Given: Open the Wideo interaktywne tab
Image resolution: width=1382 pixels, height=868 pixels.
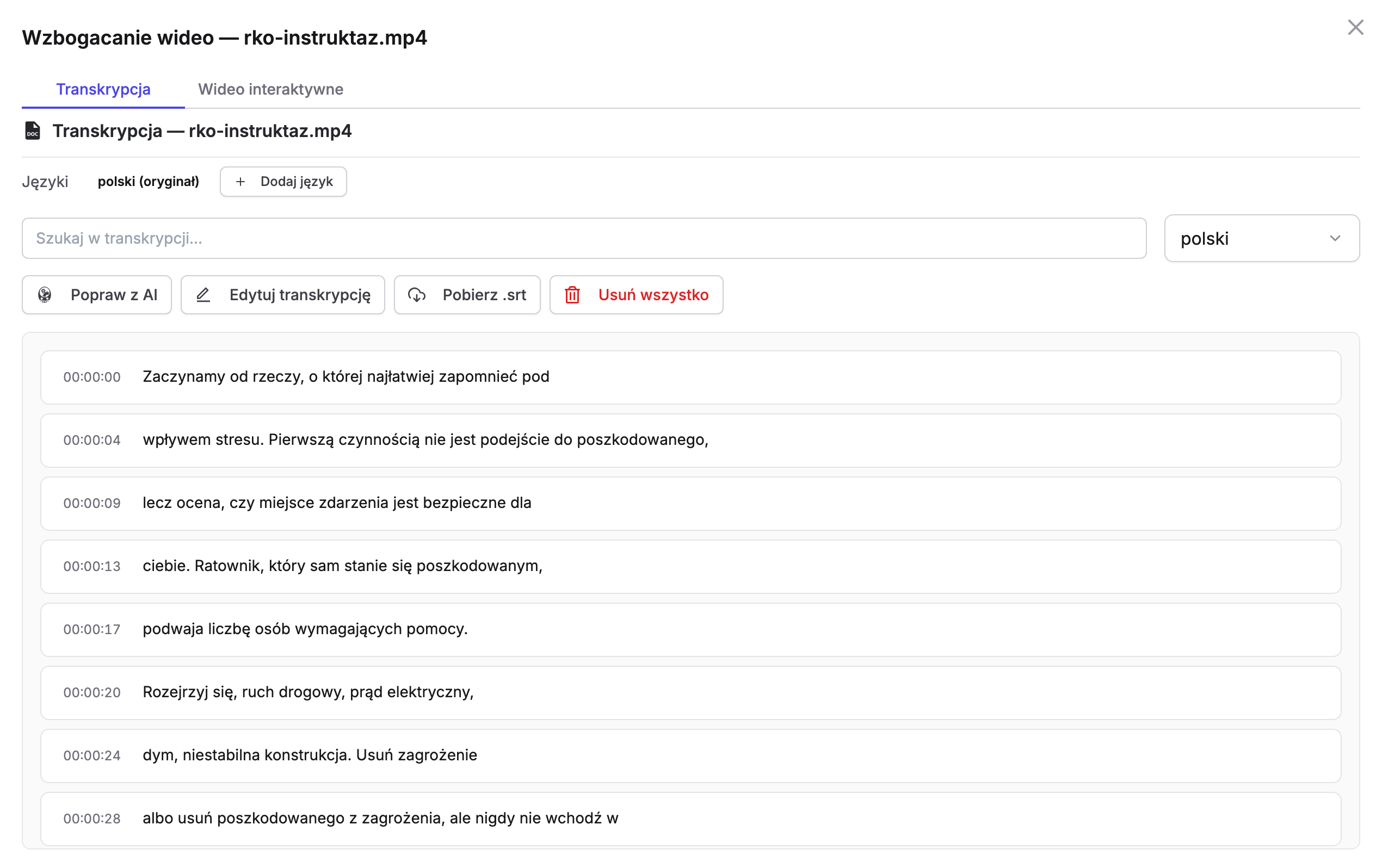Looking at the screenshot, I should pos(270,89).
